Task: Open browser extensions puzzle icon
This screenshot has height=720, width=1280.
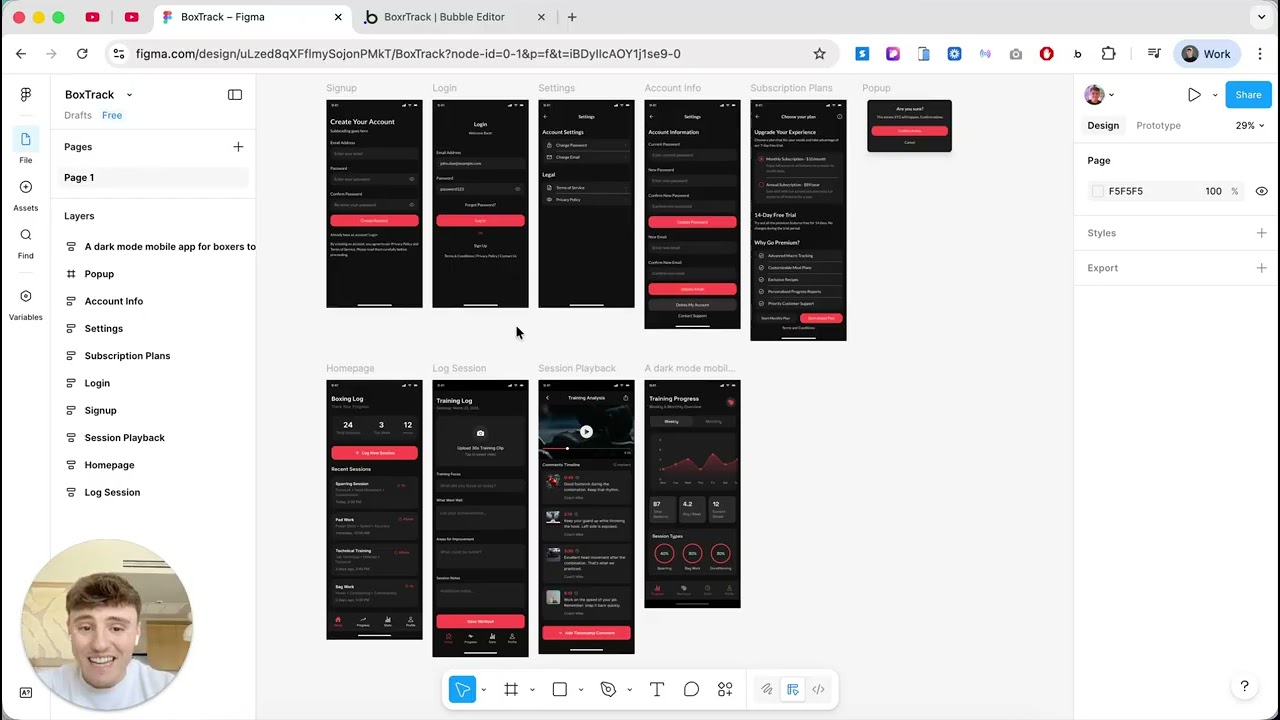Action: [x=1108, y=54]
